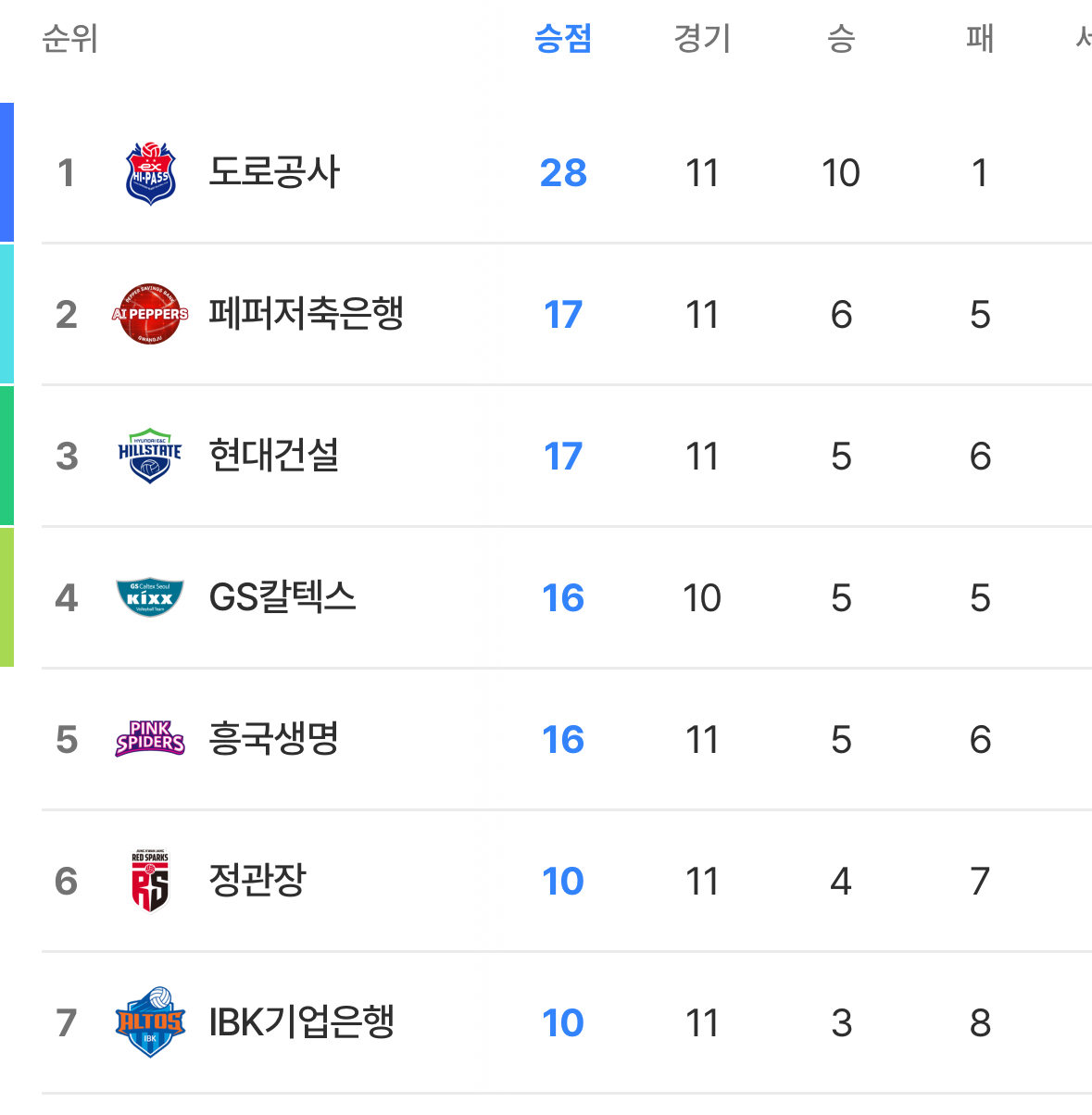Screen dimensions: 1092x1115
Task: Click the Red Sparks 정관장 logo
Action: pos(150,881)
